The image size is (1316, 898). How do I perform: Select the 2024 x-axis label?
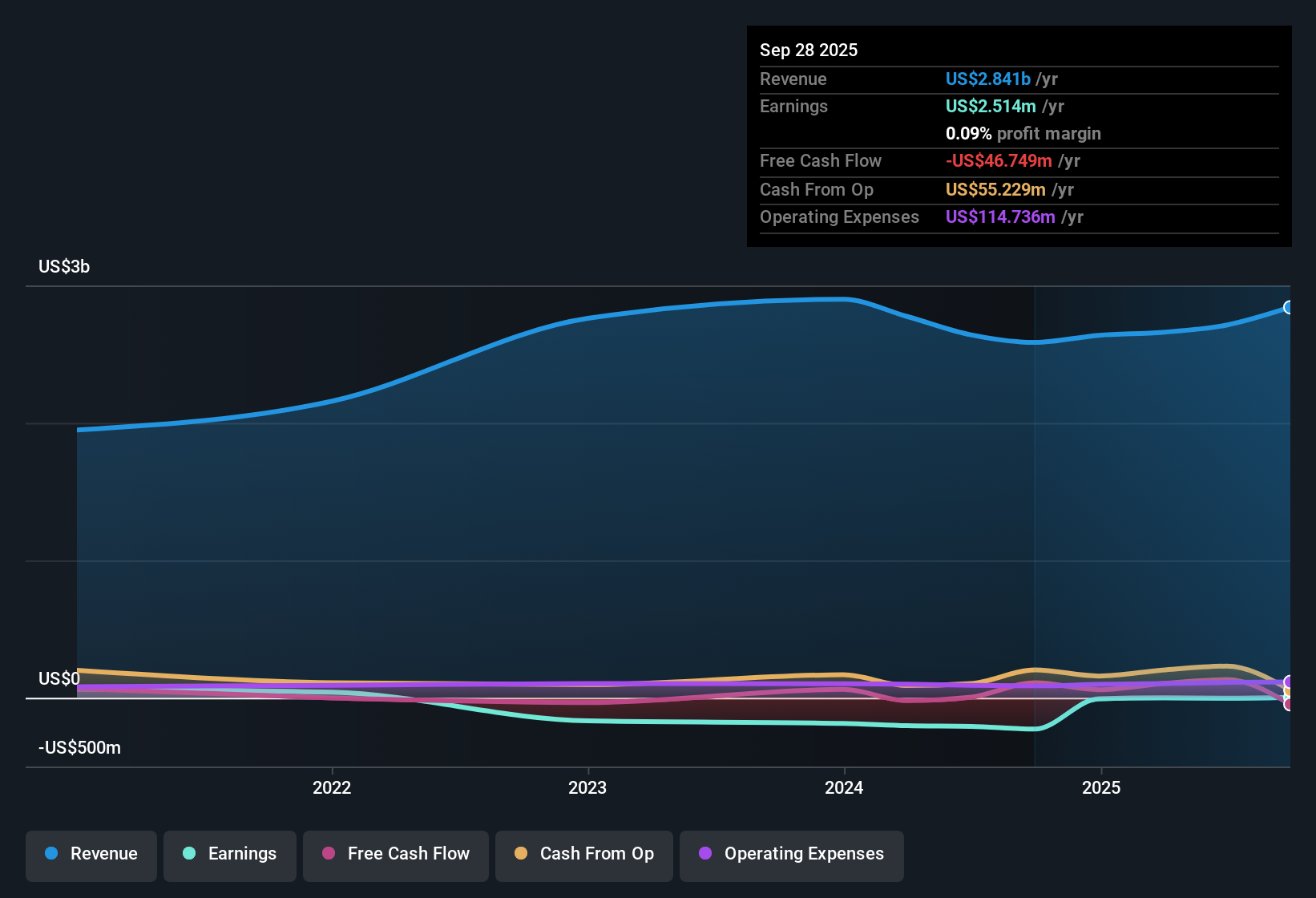pos(844,787)
